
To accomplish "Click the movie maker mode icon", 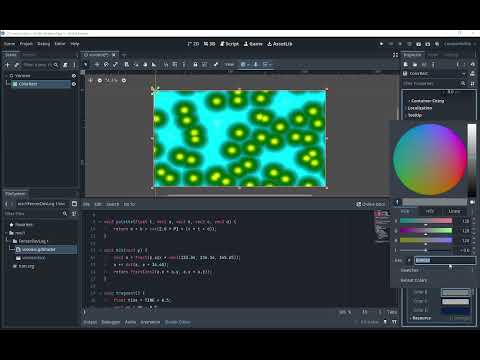I will [x=437, y=44].
